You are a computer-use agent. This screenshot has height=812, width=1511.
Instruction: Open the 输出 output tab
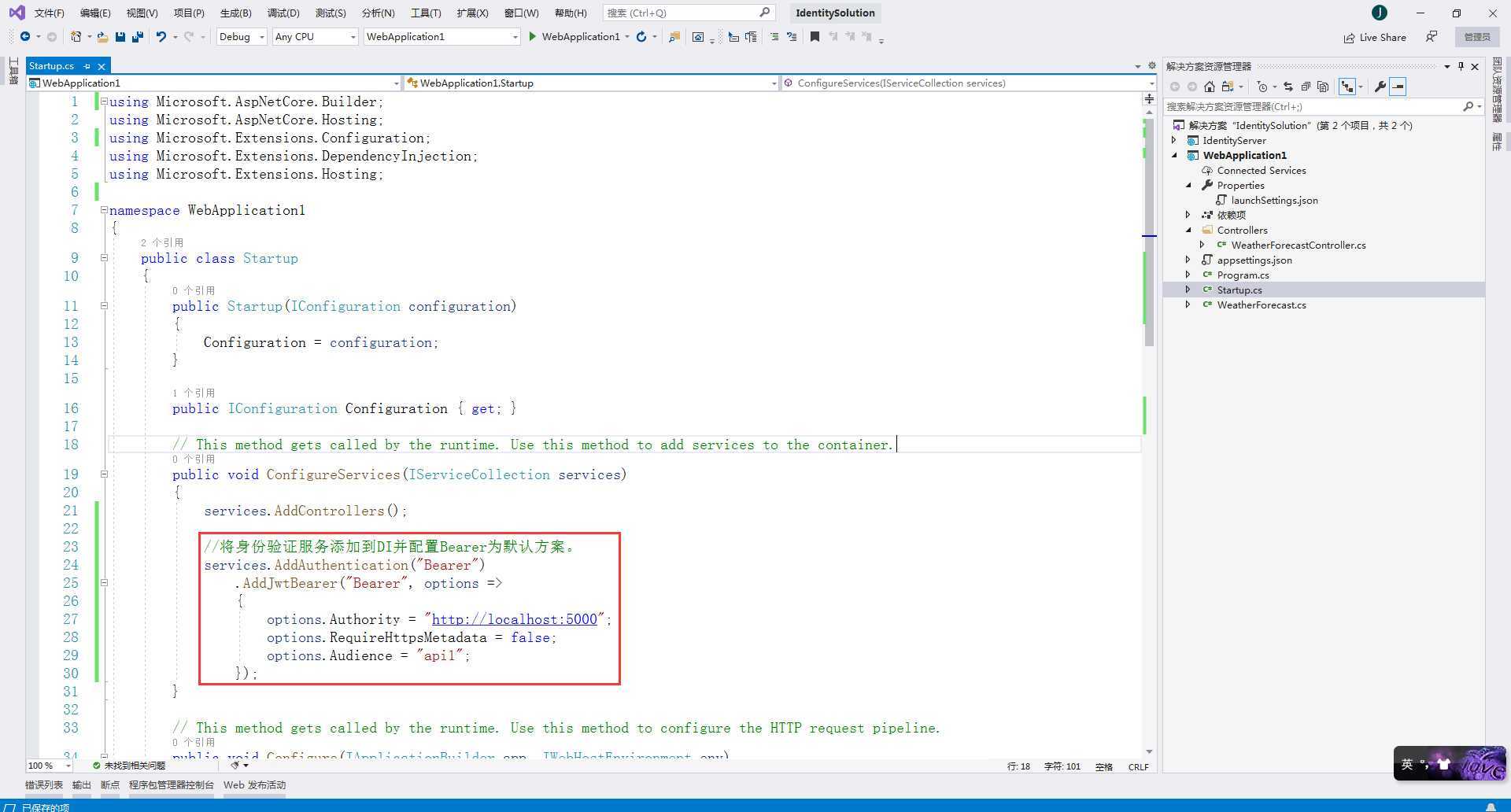pyautogui.click(x=82, y=784)
